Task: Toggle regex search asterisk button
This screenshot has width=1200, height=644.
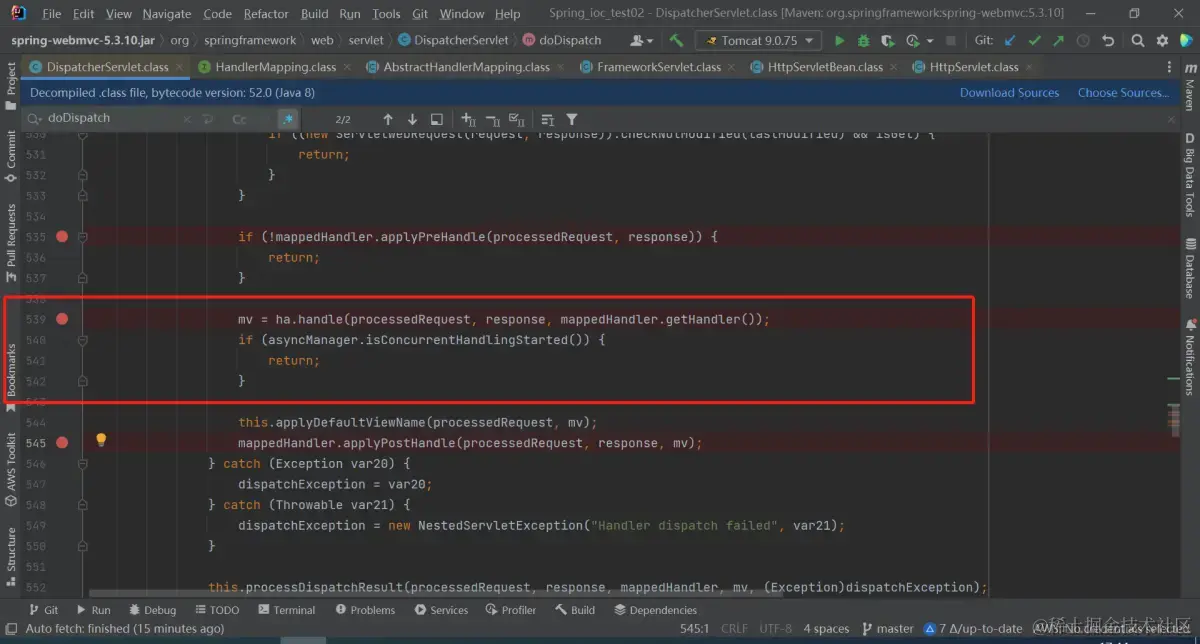Action: pyautogui.click(x=287, y=119)
